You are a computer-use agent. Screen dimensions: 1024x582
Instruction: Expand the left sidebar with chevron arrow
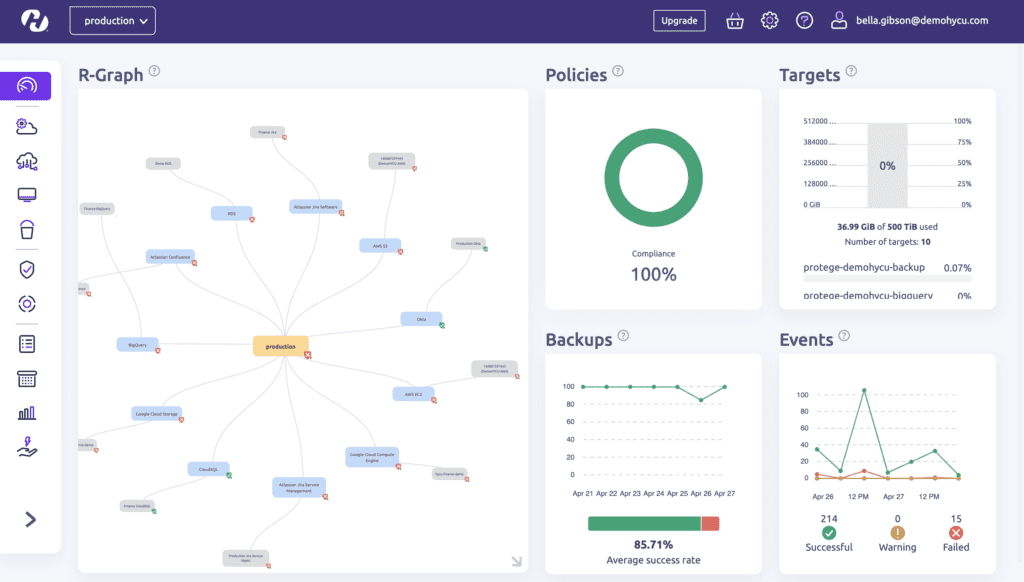point(30,519)
